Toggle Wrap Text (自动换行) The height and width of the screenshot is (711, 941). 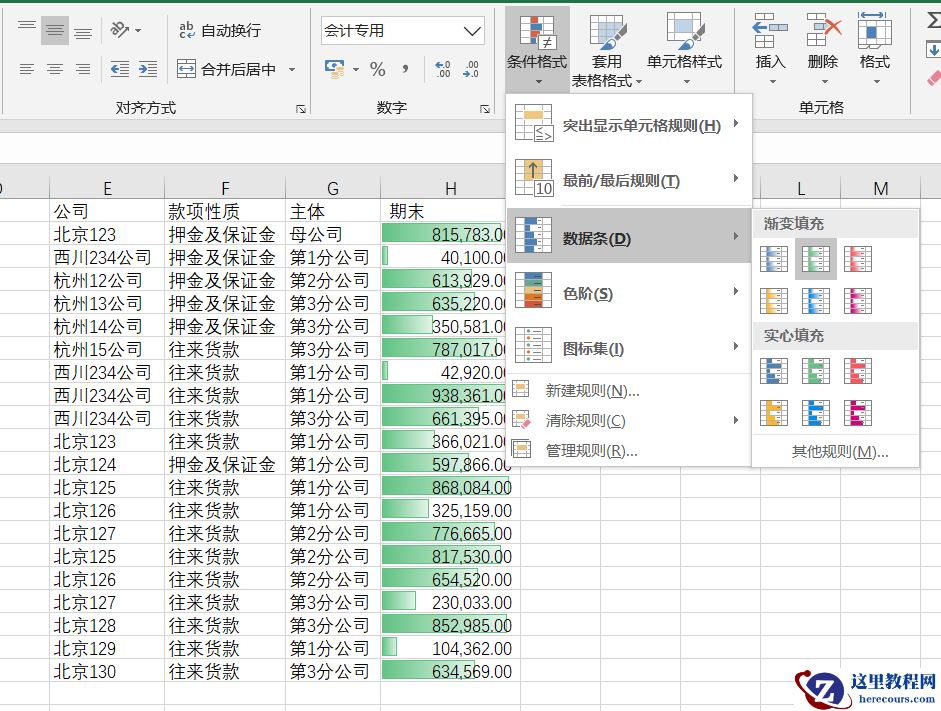click(x=219, y=31)
